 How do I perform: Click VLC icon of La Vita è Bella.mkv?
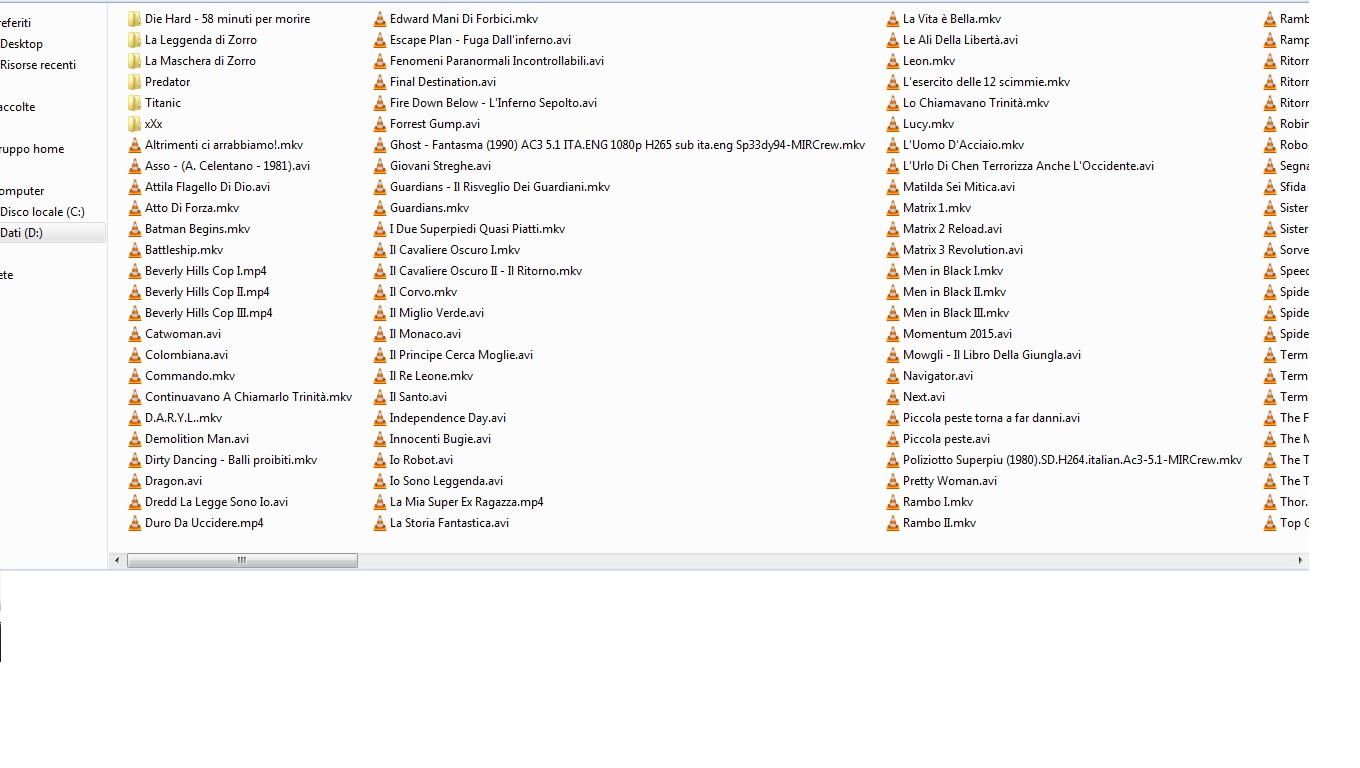tap(893, 19)
